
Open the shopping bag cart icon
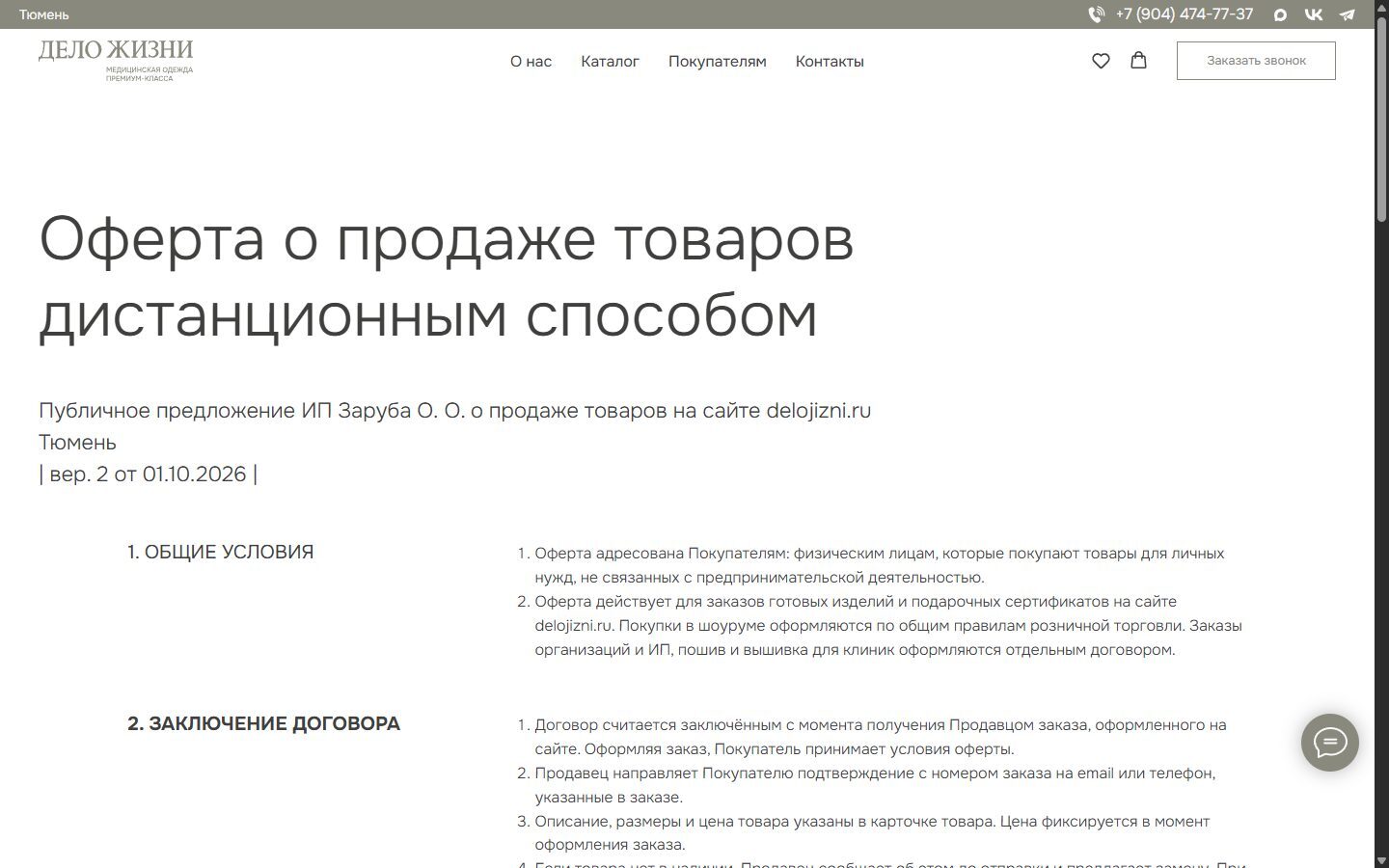pyautogui.click(x=1138, y=60)
